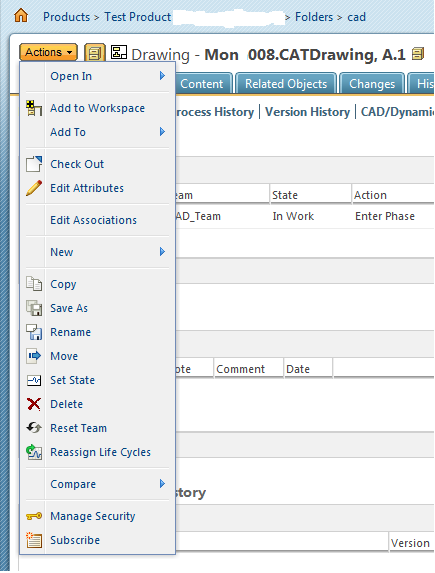Click the Manage Security key icon

(x=34, y=516)
